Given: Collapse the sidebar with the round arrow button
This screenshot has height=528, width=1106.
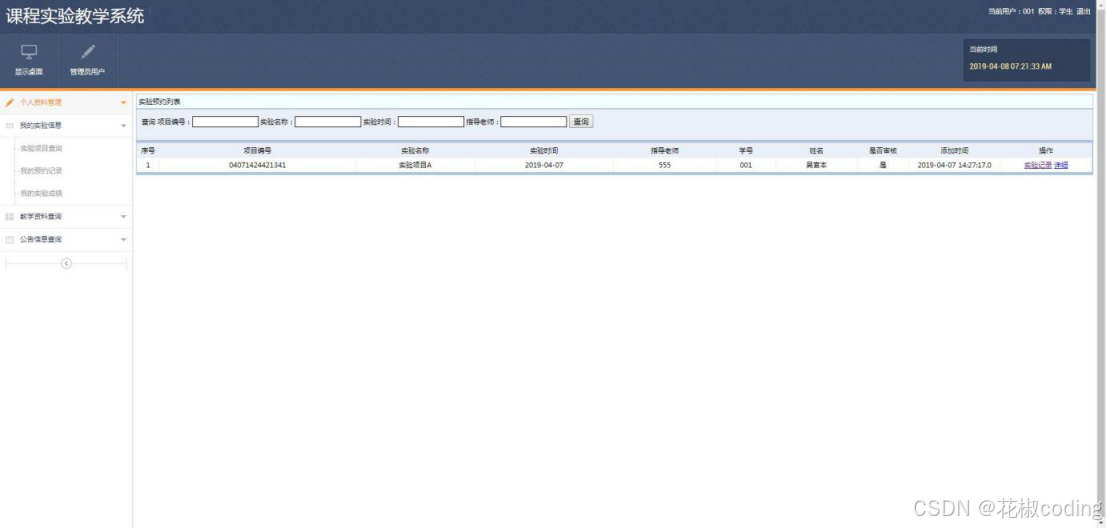Looking at the screenshot, I should 66,263.
